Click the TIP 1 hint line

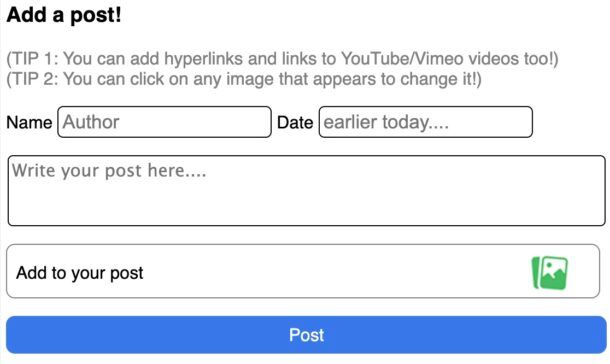(282, 59)
